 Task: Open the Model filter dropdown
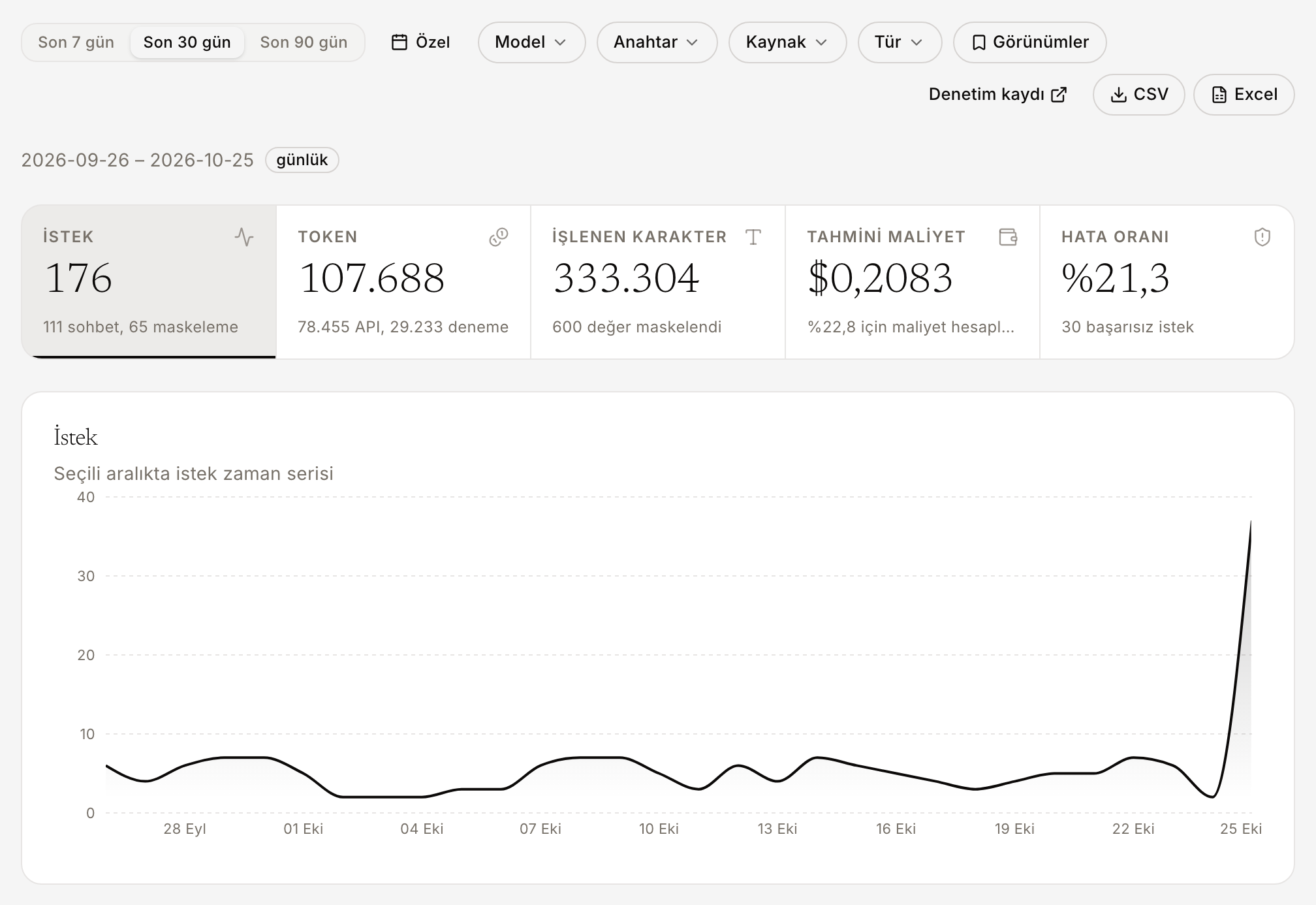click(x=531, y=42)
